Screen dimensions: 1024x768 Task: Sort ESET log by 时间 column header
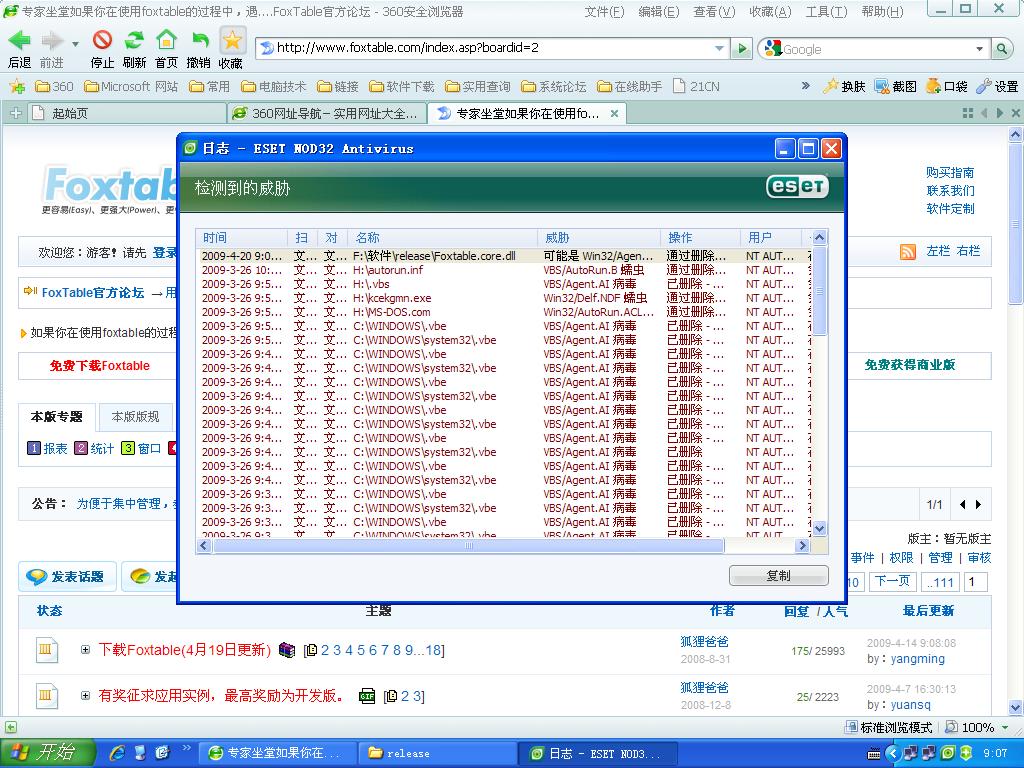[x=242, y=238]
